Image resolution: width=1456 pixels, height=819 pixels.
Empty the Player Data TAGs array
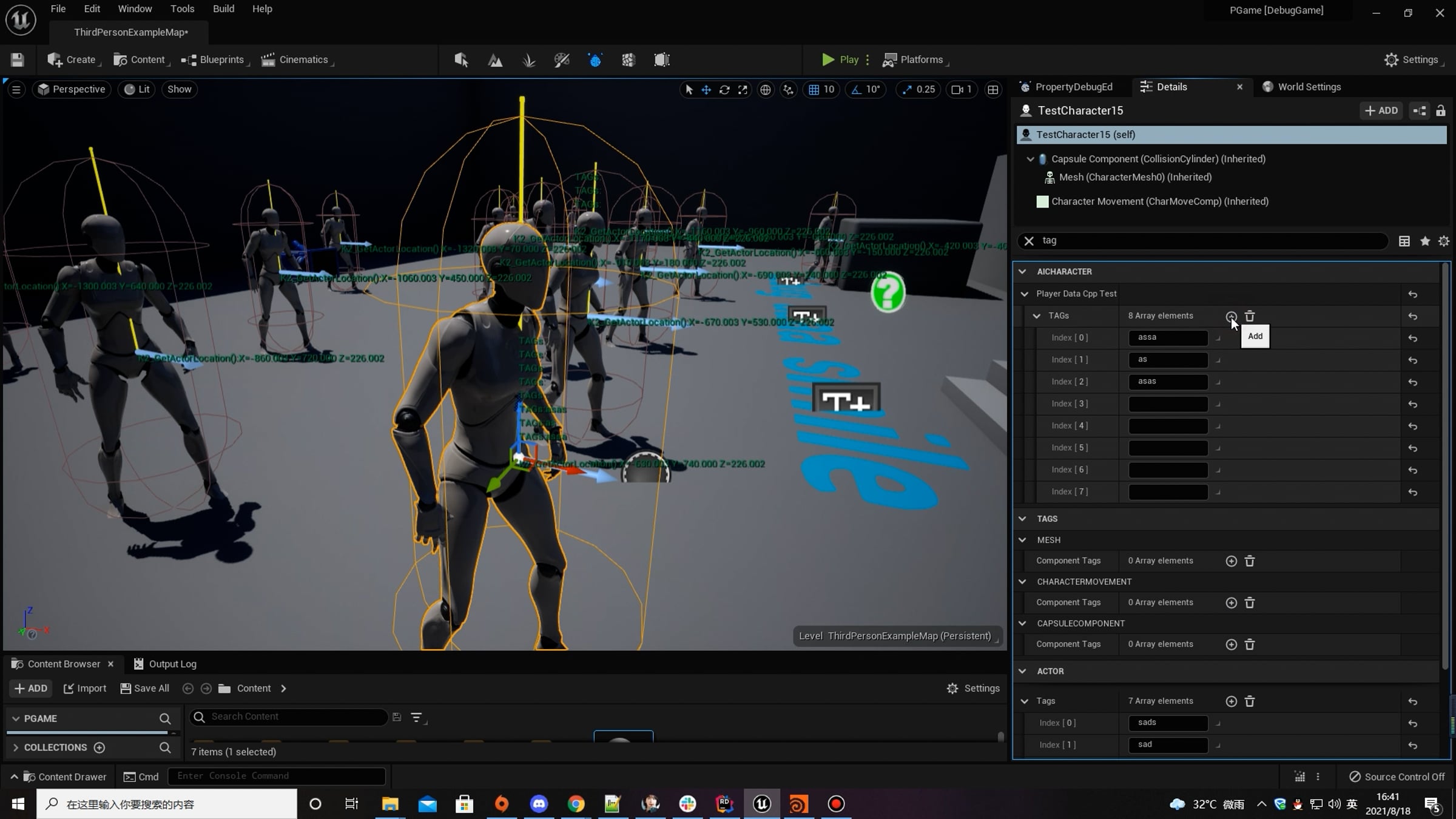pyautogui.click(x=1250, y=316)
